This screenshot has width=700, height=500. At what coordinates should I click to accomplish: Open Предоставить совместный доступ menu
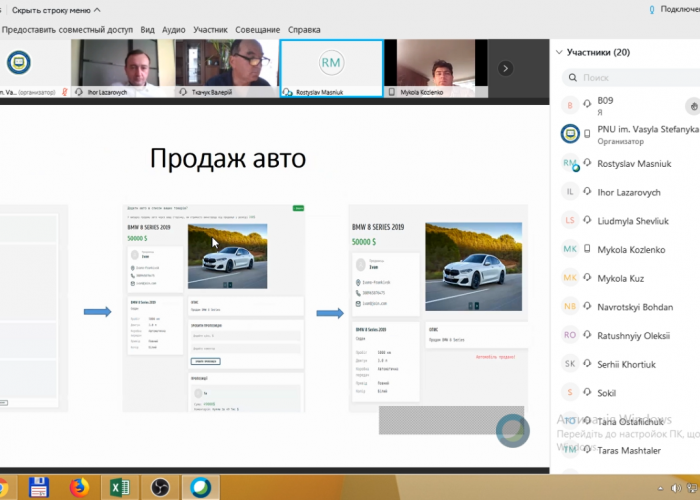pos(67,30)
